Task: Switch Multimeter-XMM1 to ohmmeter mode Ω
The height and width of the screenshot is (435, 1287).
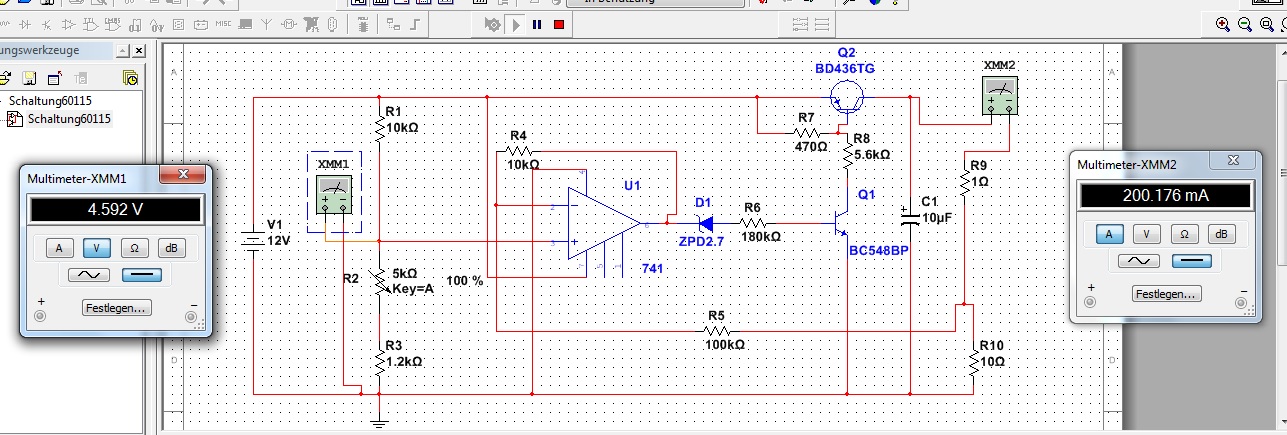Action: click(134, 247)
